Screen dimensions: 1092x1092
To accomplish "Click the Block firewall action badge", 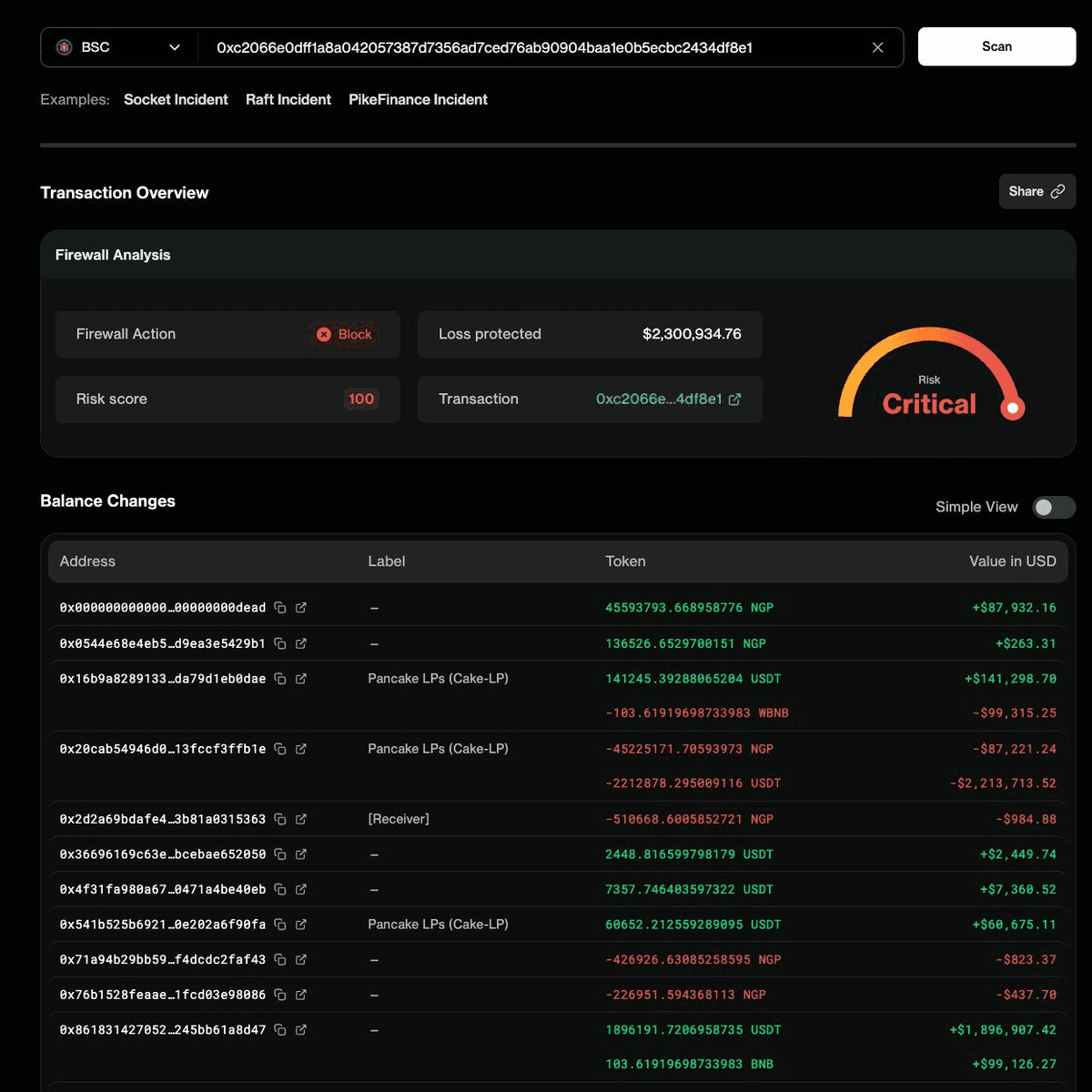I will pos(344,334).
